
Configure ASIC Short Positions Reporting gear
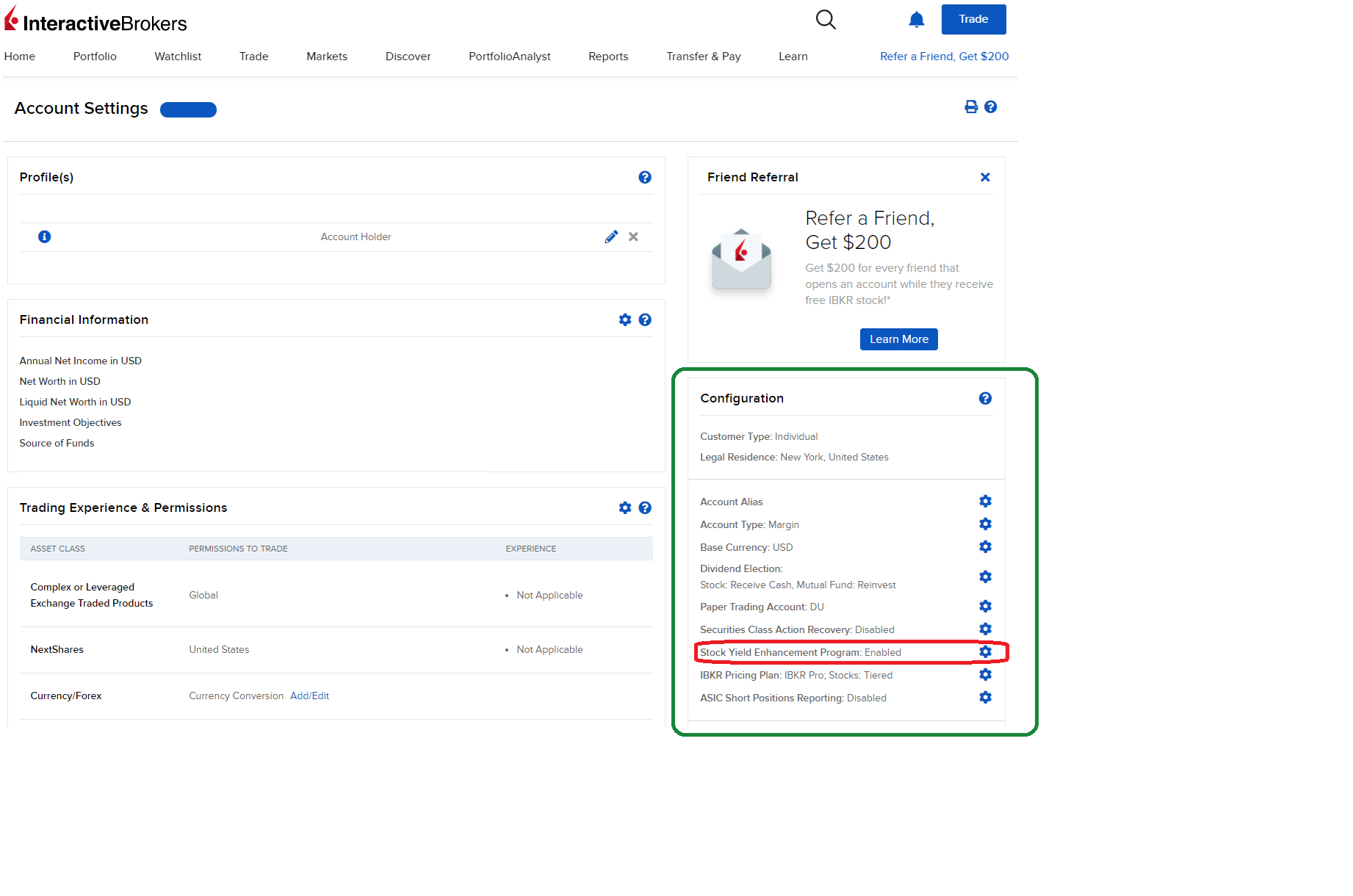point(985,697)
